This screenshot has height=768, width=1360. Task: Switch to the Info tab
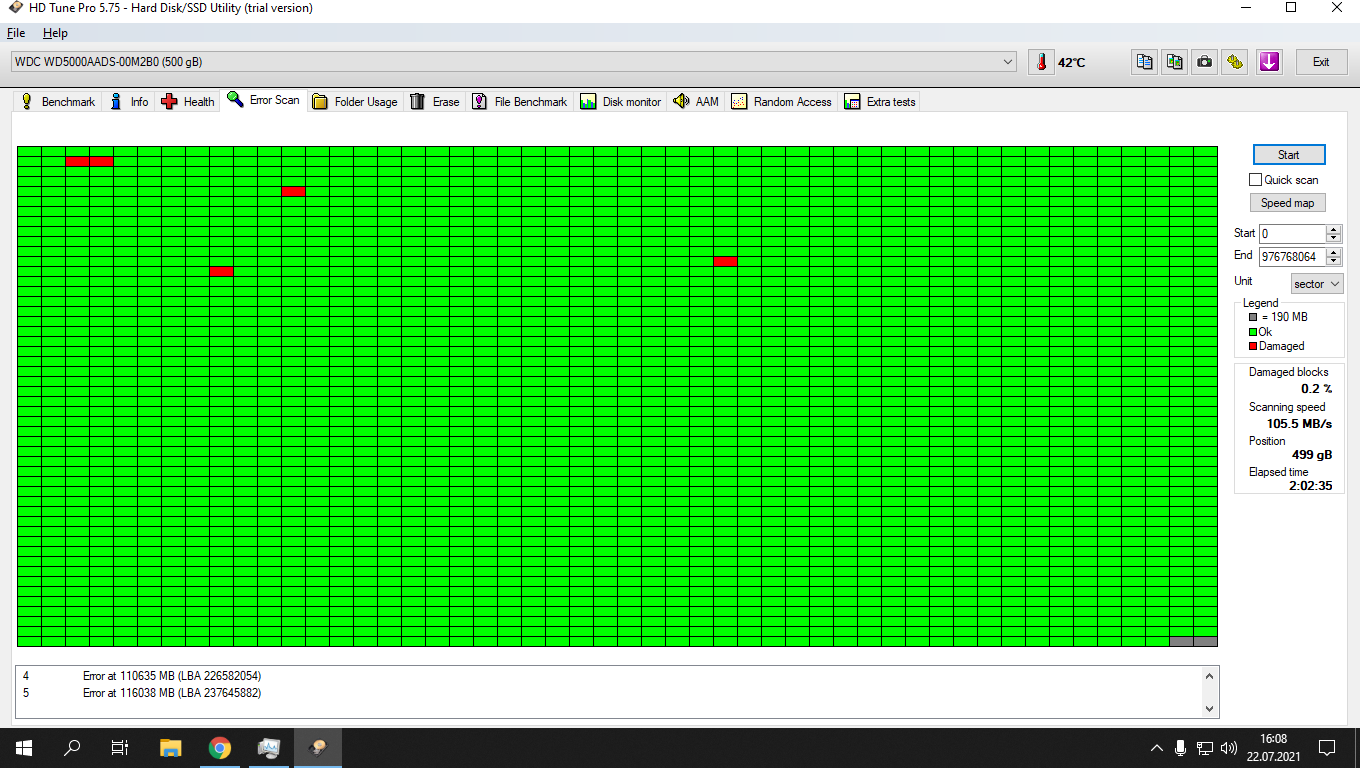129,102
